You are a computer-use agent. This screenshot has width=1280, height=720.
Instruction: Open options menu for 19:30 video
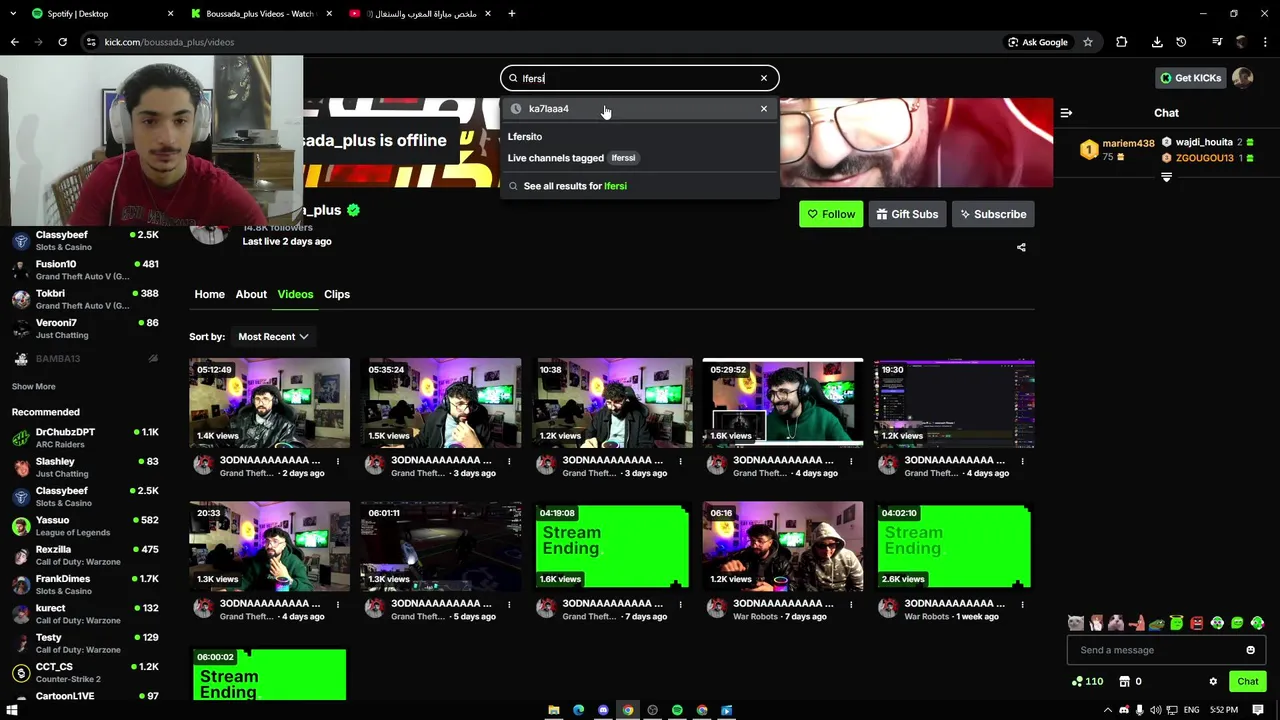click(1022, 461)
